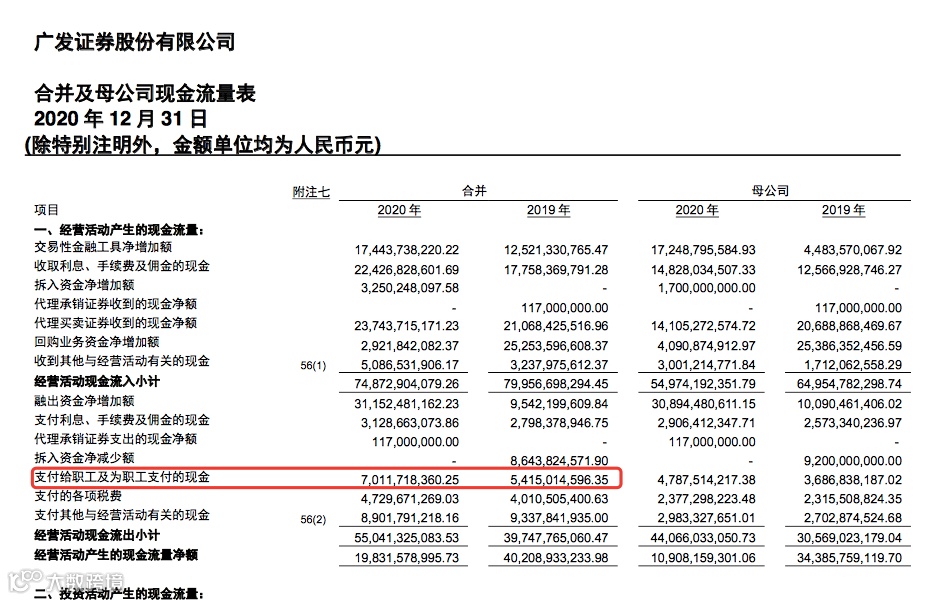
Task: Click the note reference 56(2)
Action: 313,519
